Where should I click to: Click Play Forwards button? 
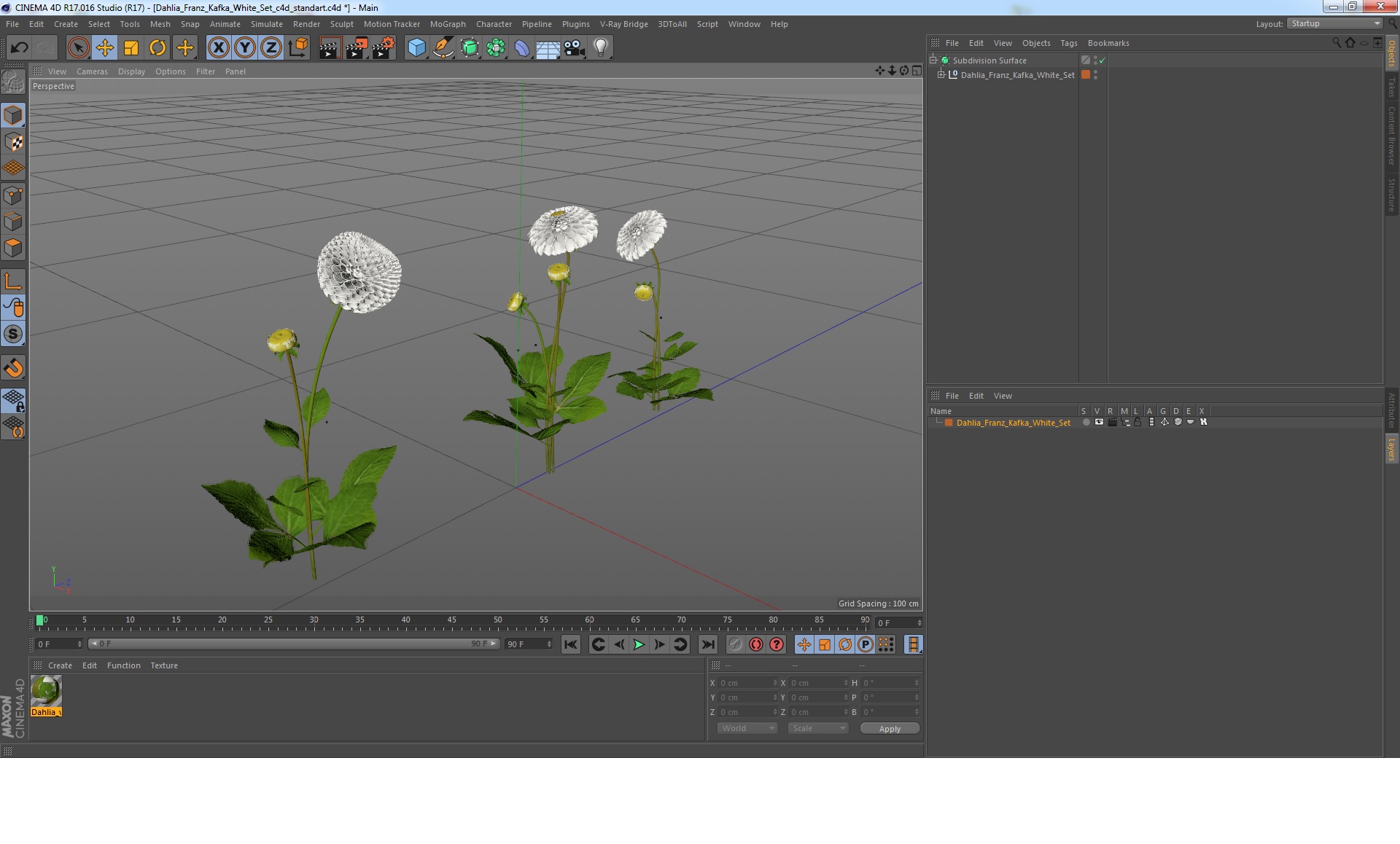pos(639,644)
